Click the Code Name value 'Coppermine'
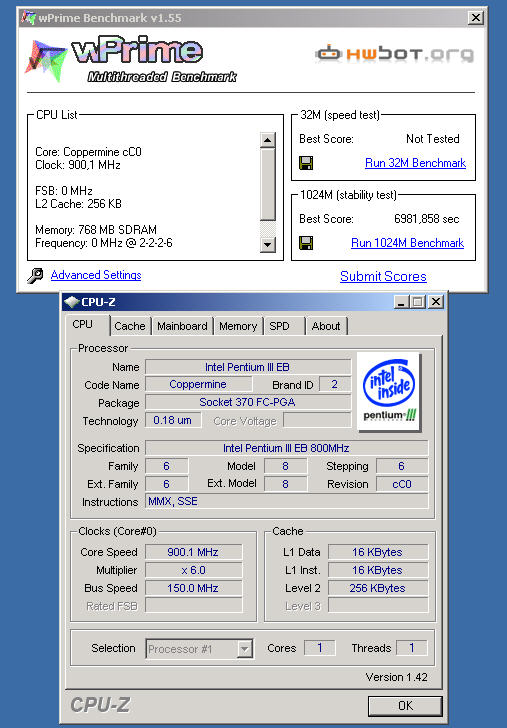The width and height of the screenshot is (507, 728). [x=198, y=384]
